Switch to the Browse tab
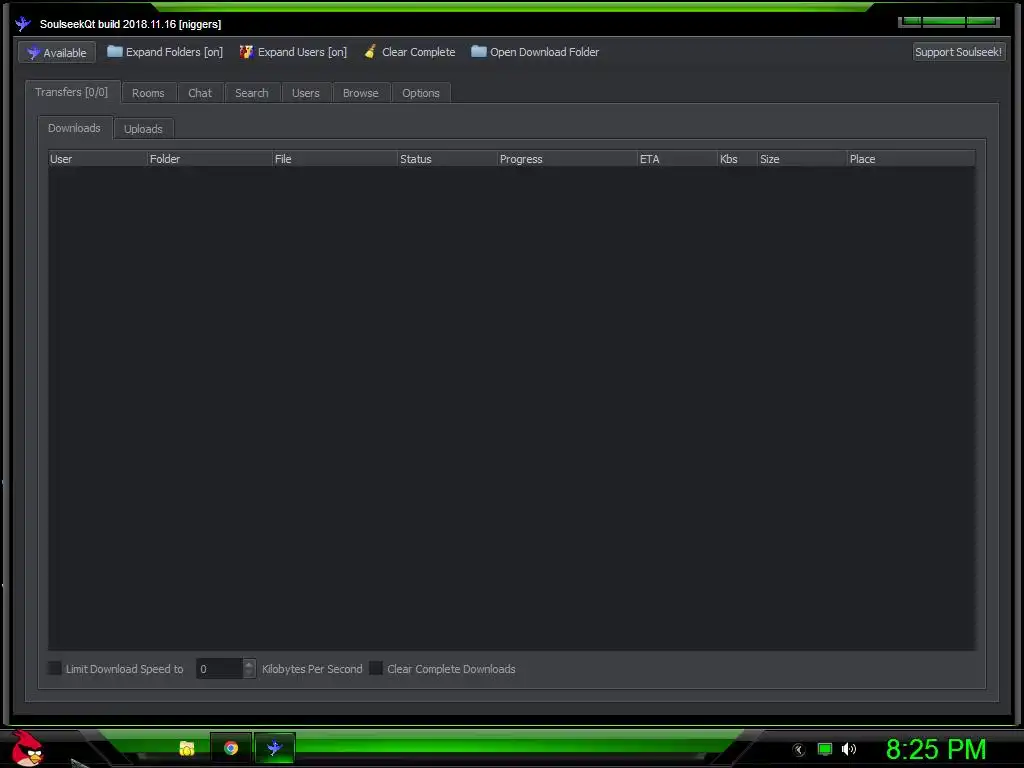The image size is (1024, 768). tap(360, 93)
